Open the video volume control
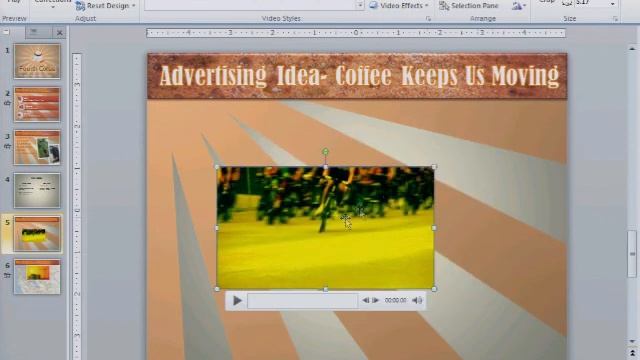 (417, 300)
